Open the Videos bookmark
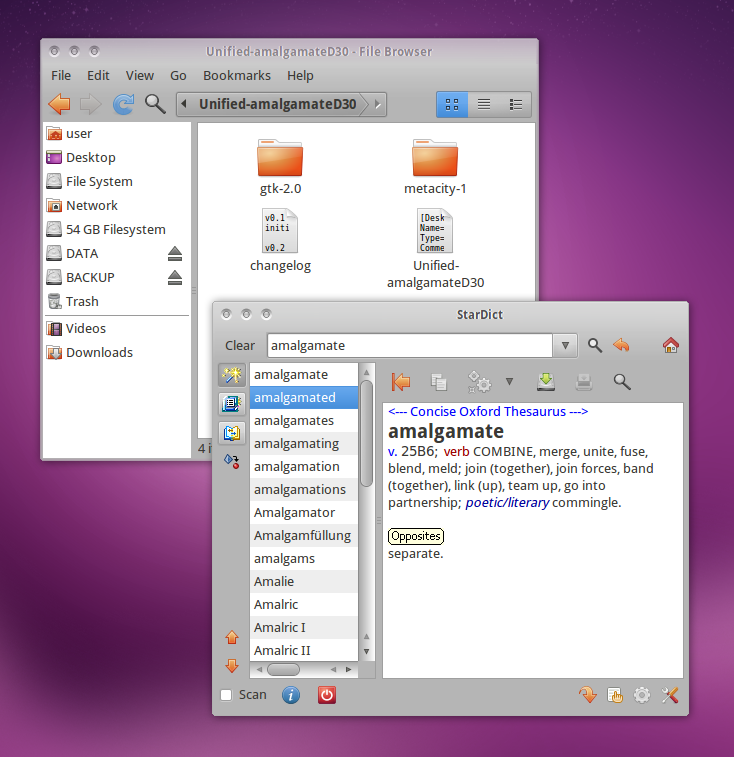Viewport: 734px width, 757px height. tap(117, 328)
